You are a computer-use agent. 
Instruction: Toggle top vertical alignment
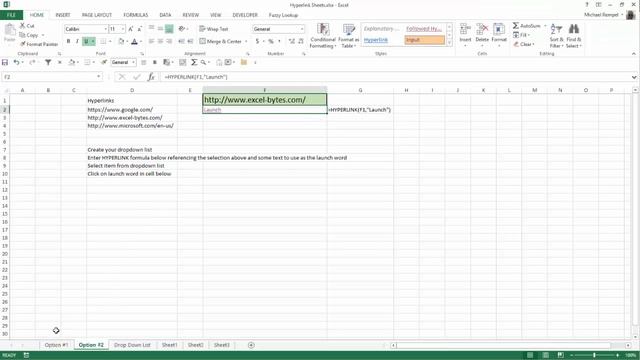pos(151,29)
